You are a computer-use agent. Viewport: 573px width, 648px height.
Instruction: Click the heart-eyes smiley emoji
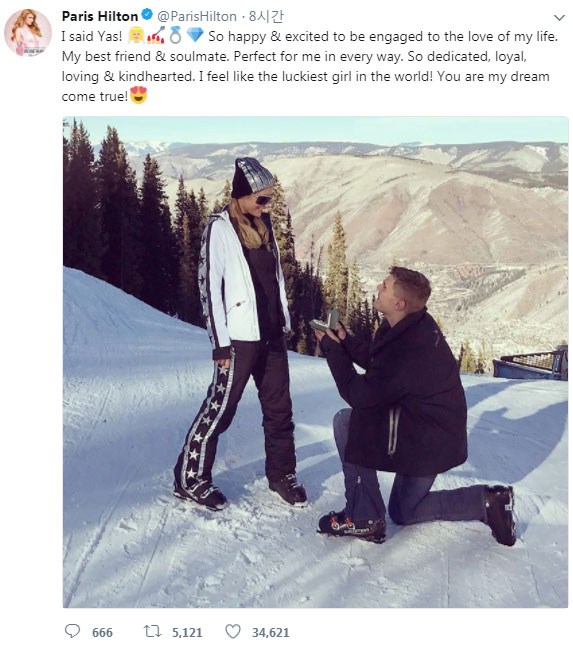pyautogui.click(x=138, y=95)
